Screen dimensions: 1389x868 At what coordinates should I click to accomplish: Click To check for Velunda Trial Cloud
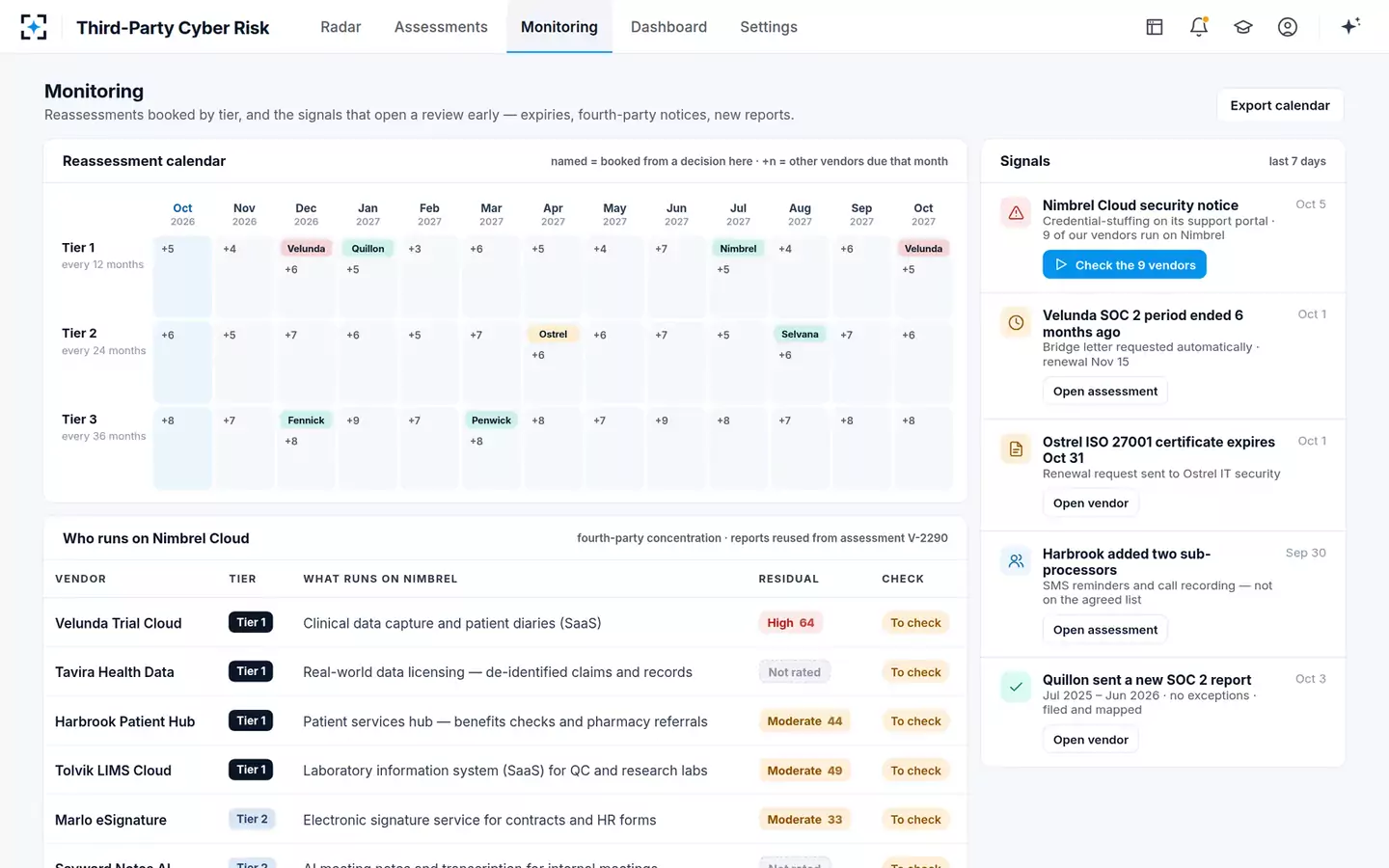point(915,623)
